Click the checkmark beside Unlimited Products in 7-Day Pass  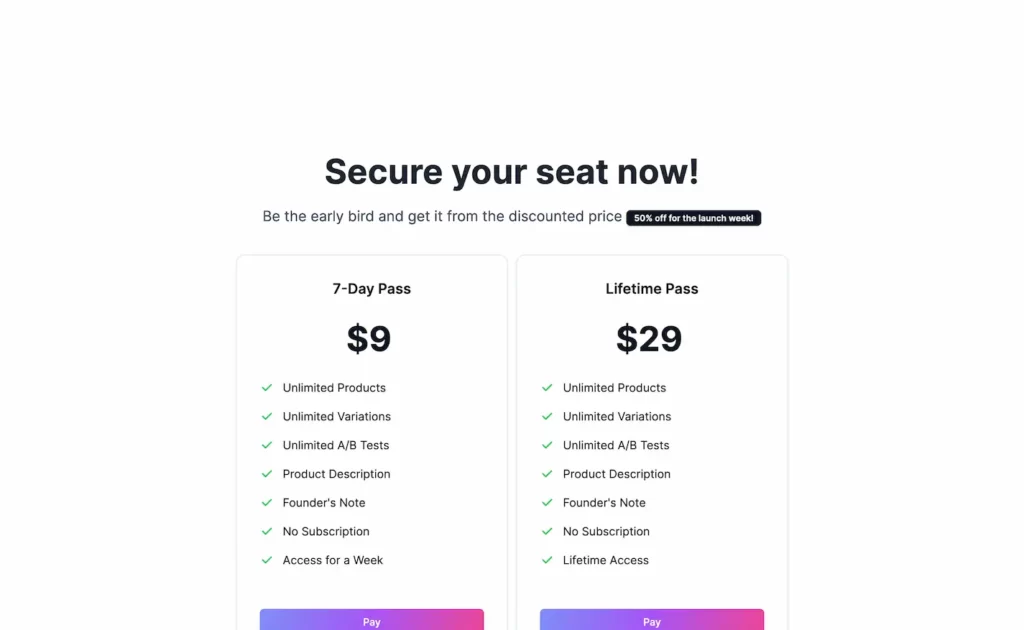tap(267, 388)
